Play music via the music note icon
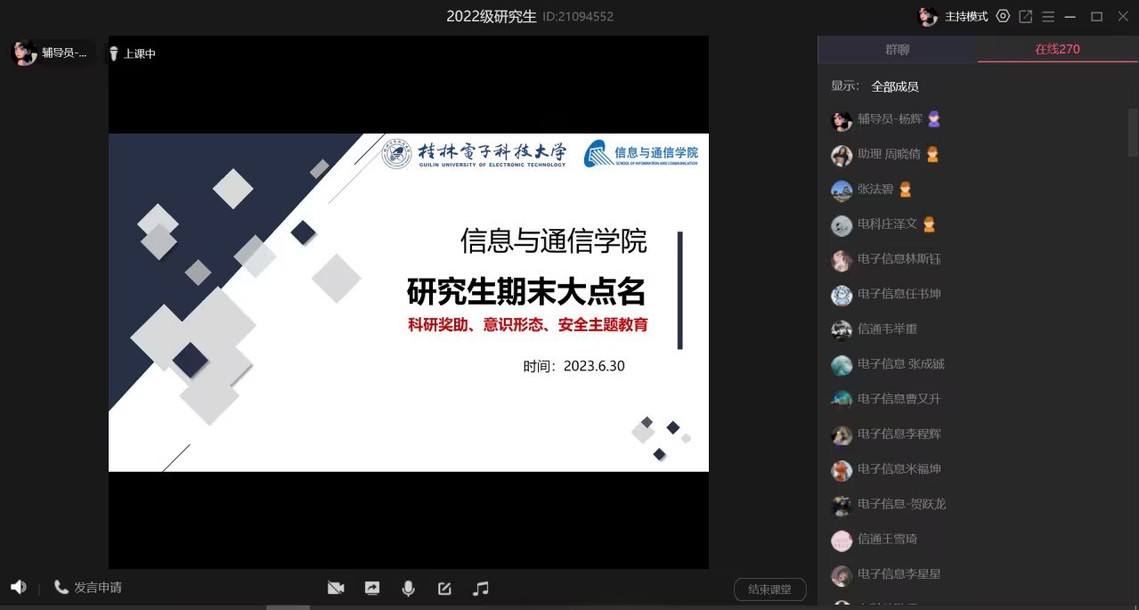 click(x=480, y=588)
